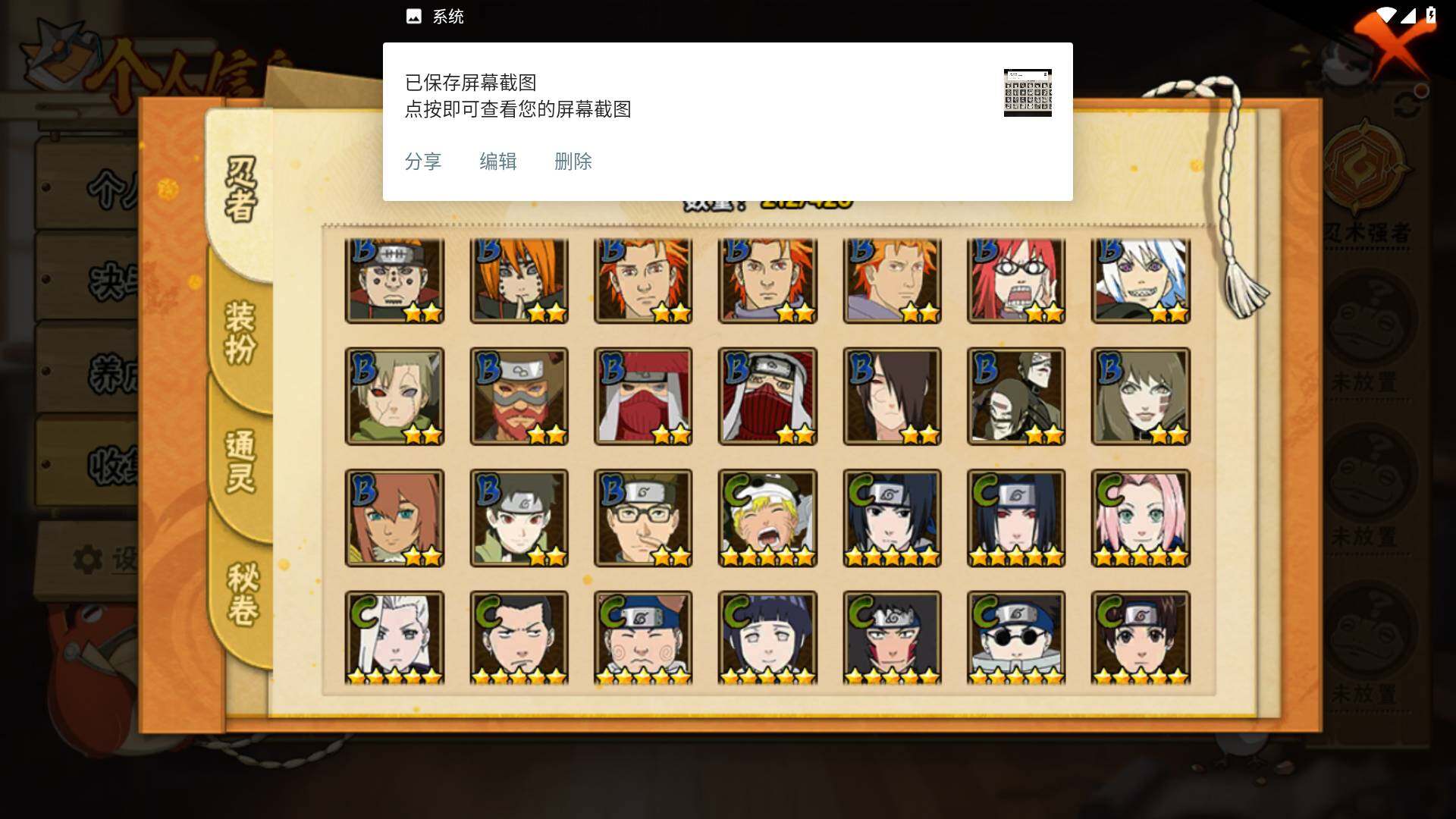
Task: Switch to the 通灵 tab
Action: 240,461
